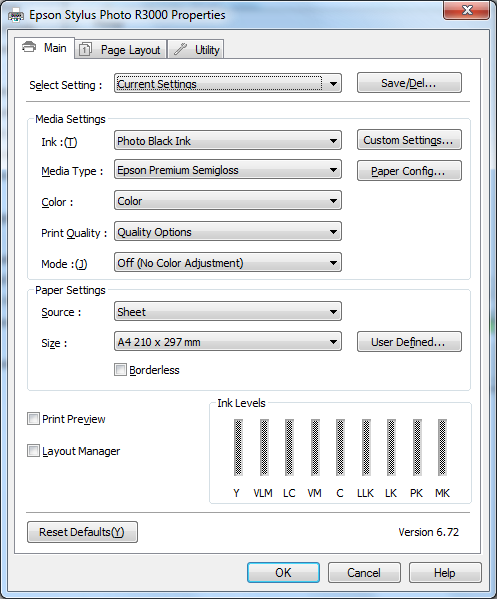Click the Cyan (C) ink level bar
This screenshot has height=599, width=497.
[x=340, y=447]
